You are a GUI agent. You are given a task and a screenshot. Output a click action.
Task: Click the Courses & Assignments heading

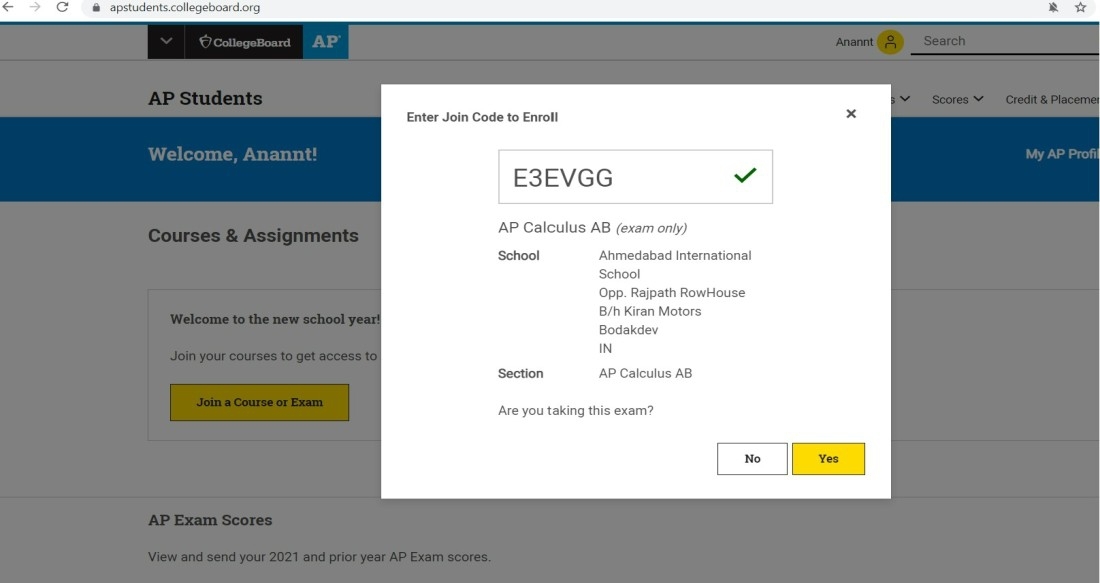[x=253, y=236]
